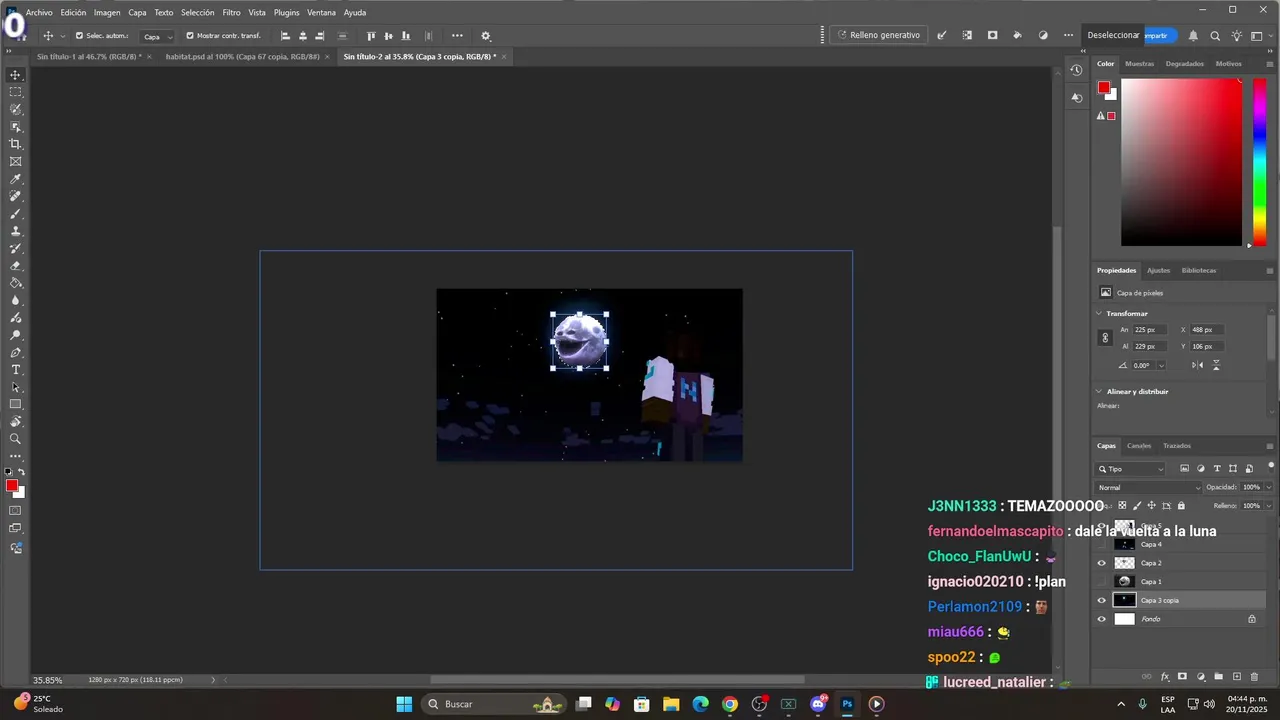Image resolution: width=1280 pixels, height=720 pixels.
Task: Select the Zoom tool
Action: [15, 439]
